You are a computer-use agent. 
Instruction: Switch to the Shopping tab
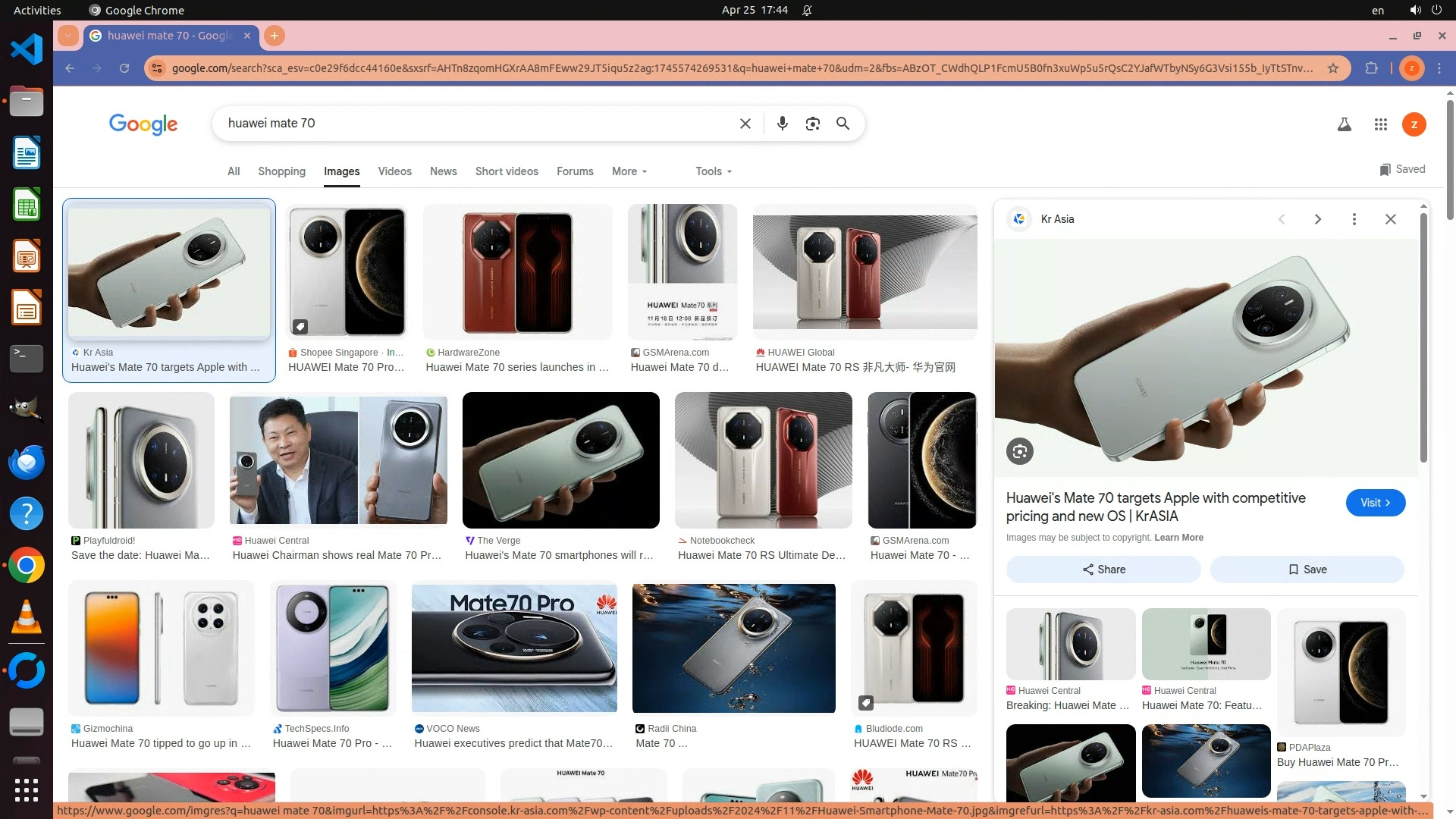[x=281, y=171]
